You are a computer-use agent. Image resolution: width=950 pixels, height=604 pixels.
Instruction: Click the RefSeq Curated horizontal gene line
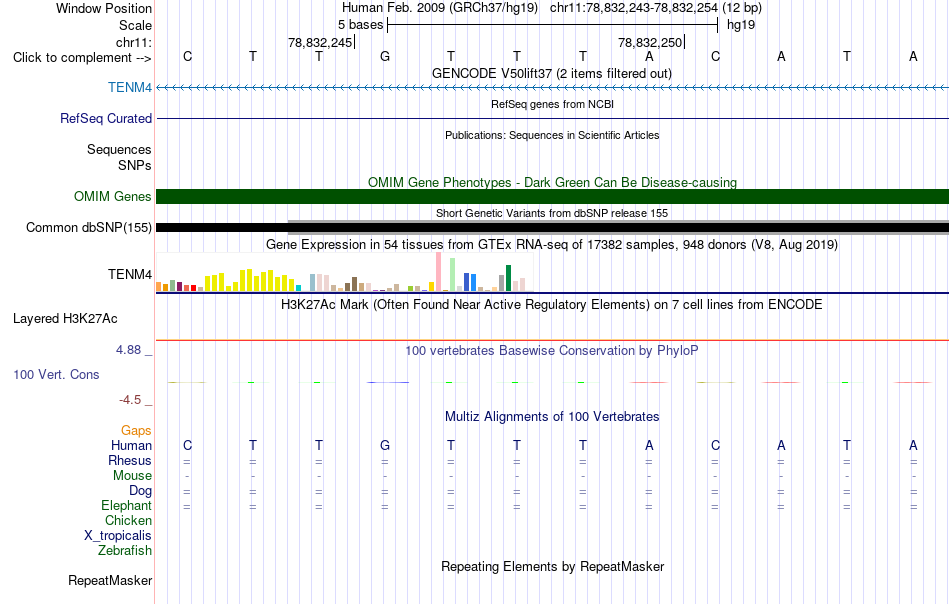point(553,118)
